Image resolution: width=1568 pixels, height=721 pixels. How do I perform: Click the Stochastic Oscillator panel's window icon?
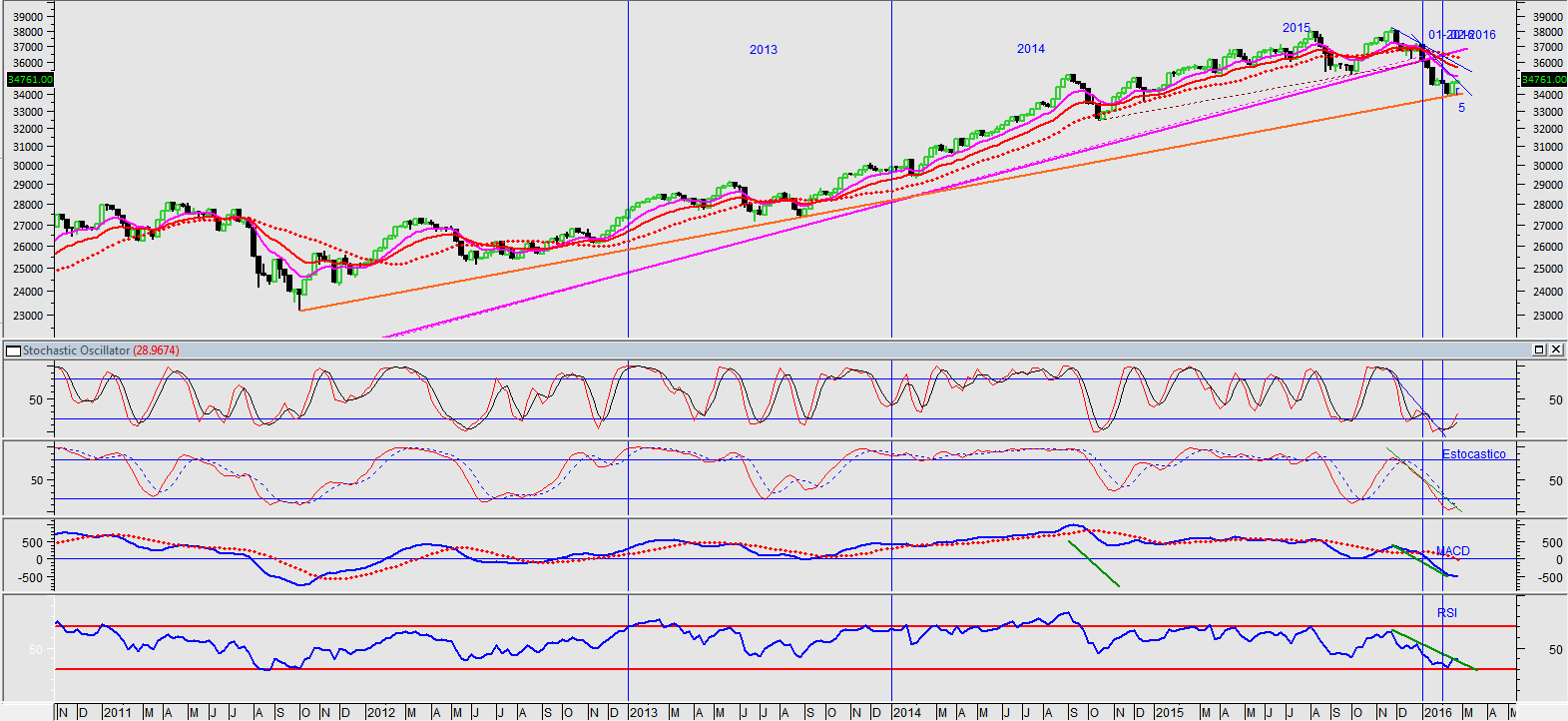pos(14,351)
